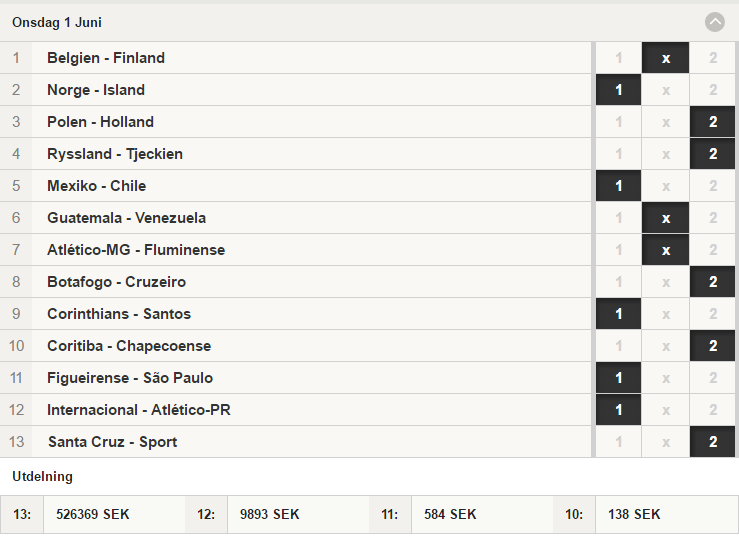Image resolution: width=739 pixels, height=537 pixels.
Task: Click the Onsdag 1 Juni header
Action: (x=57, y=22)
